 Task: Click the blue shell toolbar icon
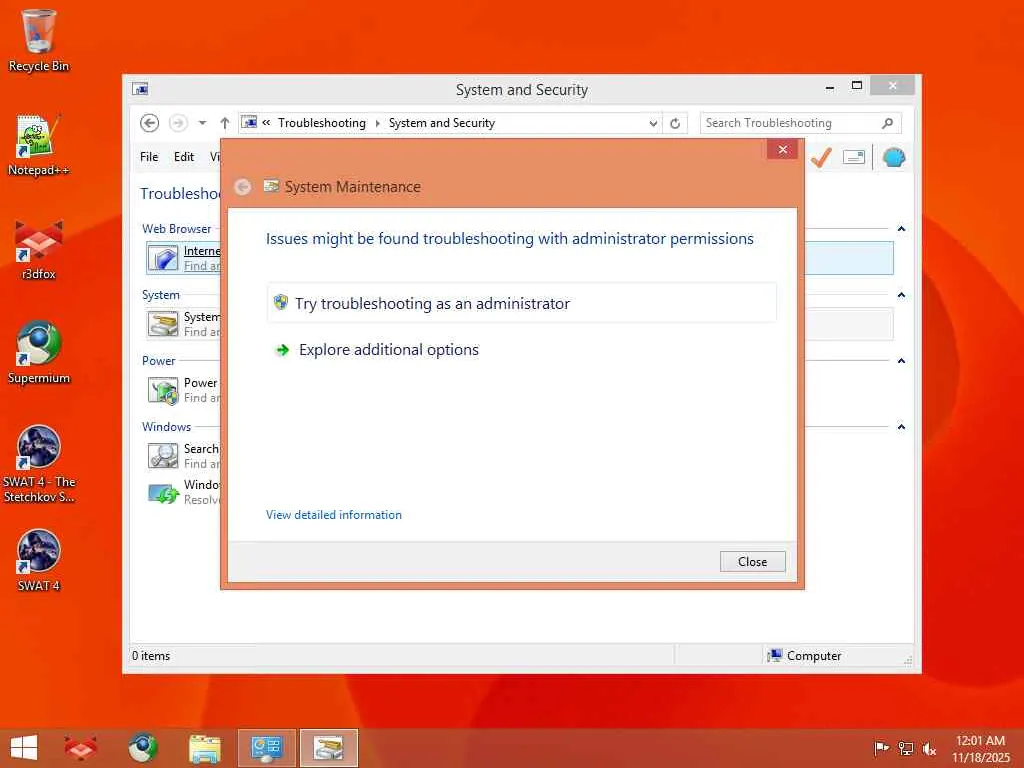(893, 157)
